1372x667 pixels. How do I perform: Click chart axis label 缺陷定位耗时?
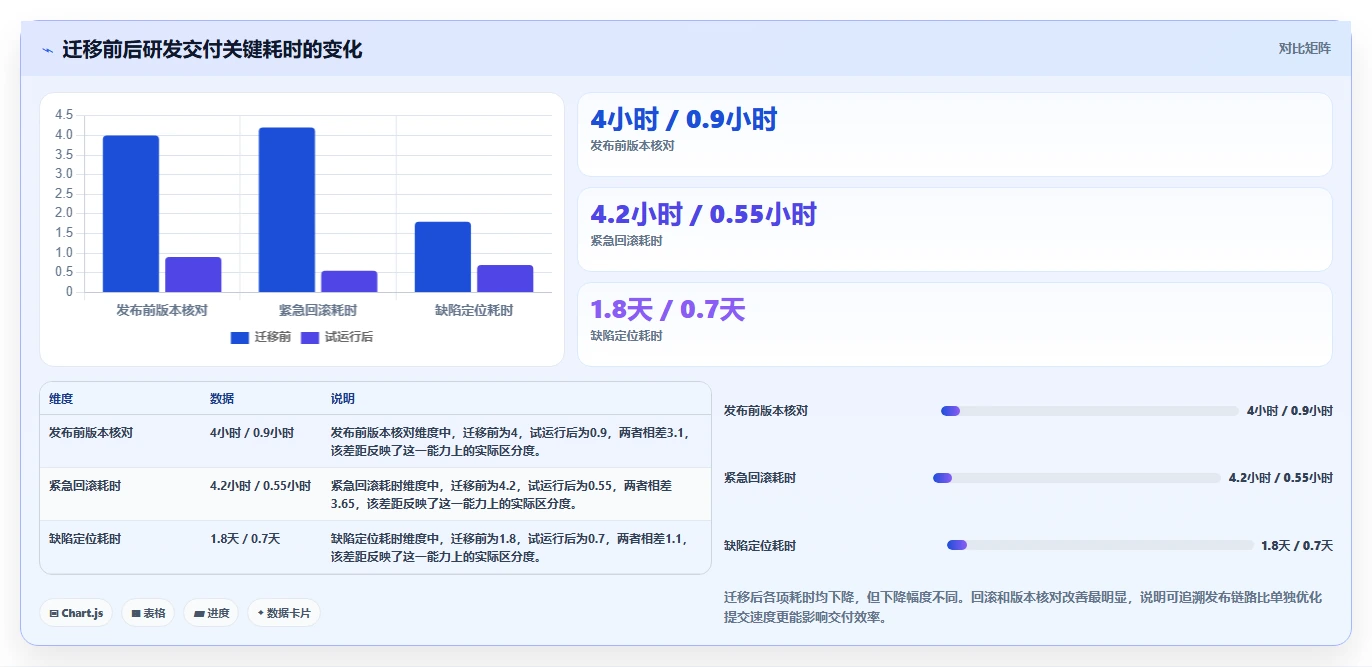coord(474,311)
